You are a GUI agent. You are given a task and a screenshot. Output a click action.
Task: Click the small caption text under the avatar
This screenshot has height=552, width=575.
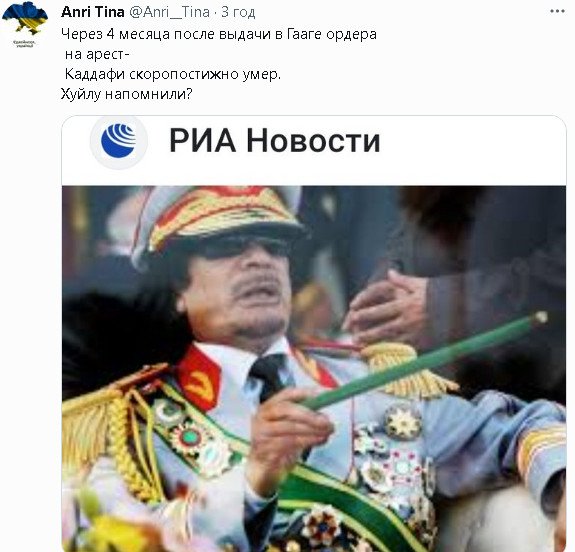25,44
